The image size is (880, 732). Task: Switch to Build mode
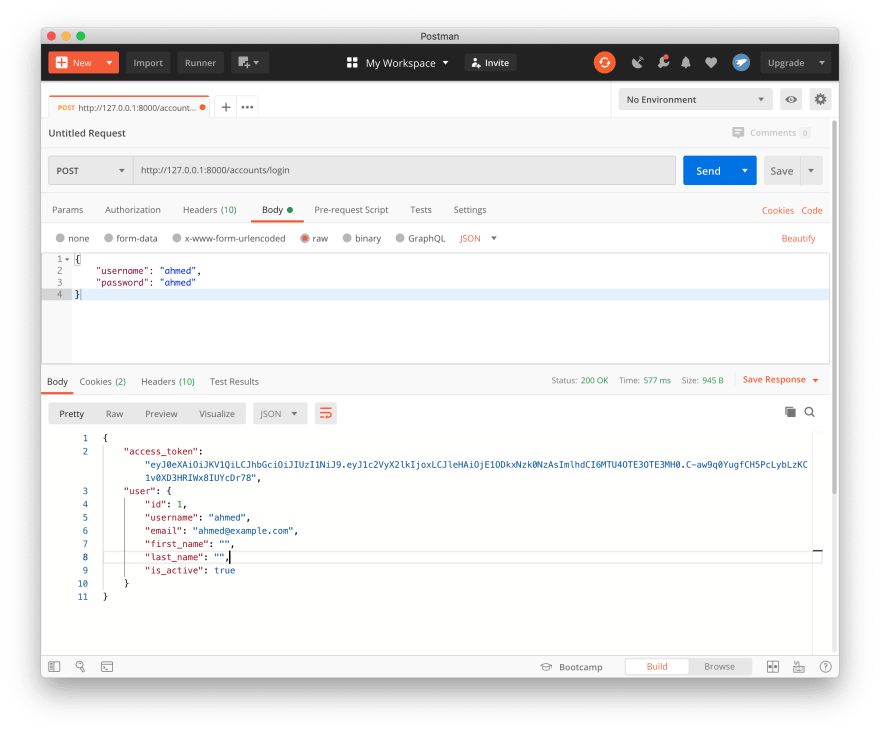point(657,666)
